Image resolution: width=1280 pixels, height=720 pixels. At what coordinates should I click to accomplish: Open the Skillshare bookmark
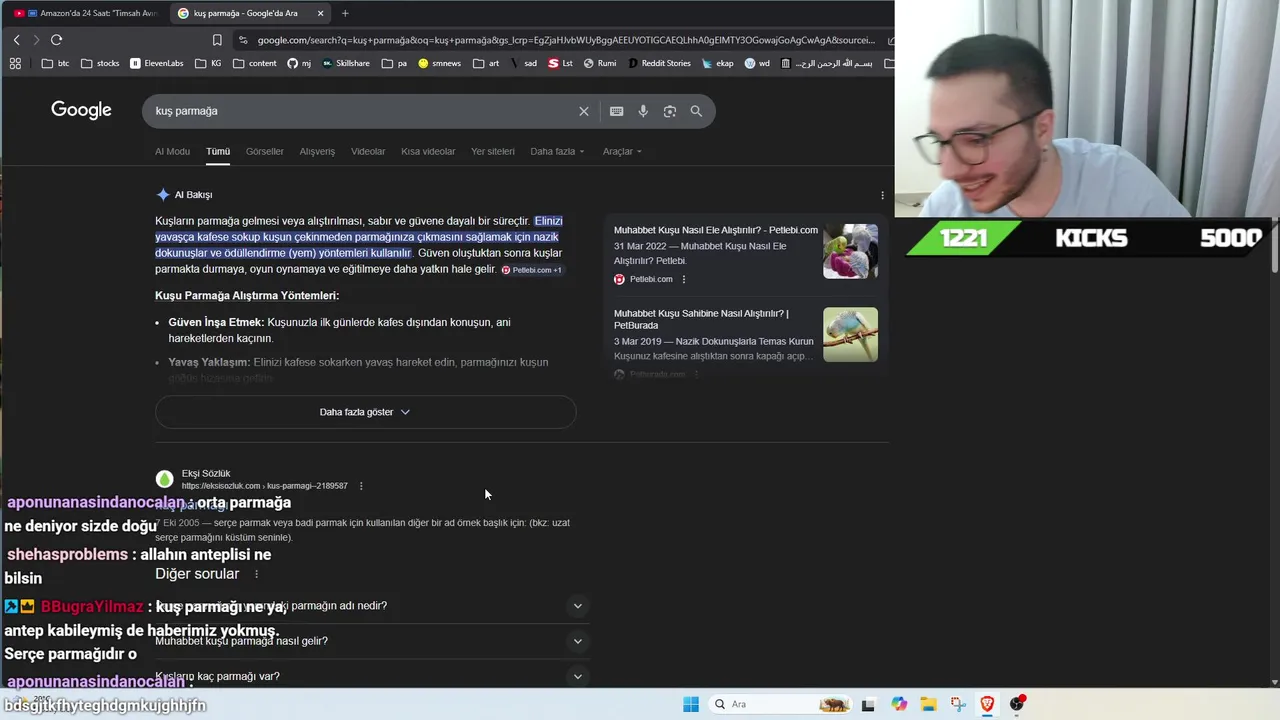pos(346,63)
